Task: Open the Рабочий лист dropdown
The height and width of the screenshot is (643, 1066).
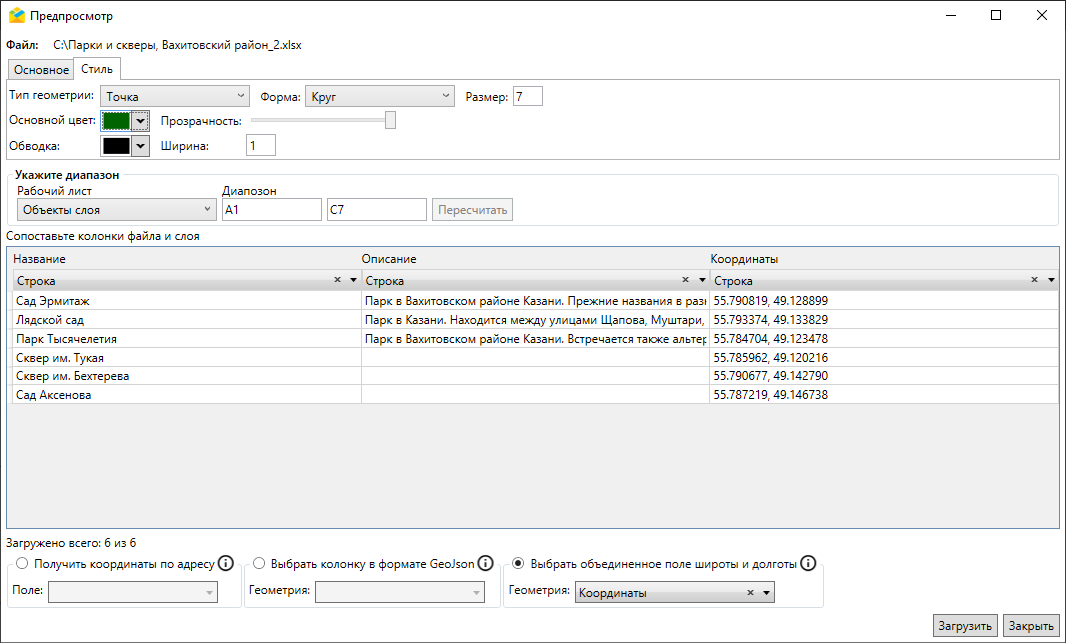Action: tap(116, 209)
